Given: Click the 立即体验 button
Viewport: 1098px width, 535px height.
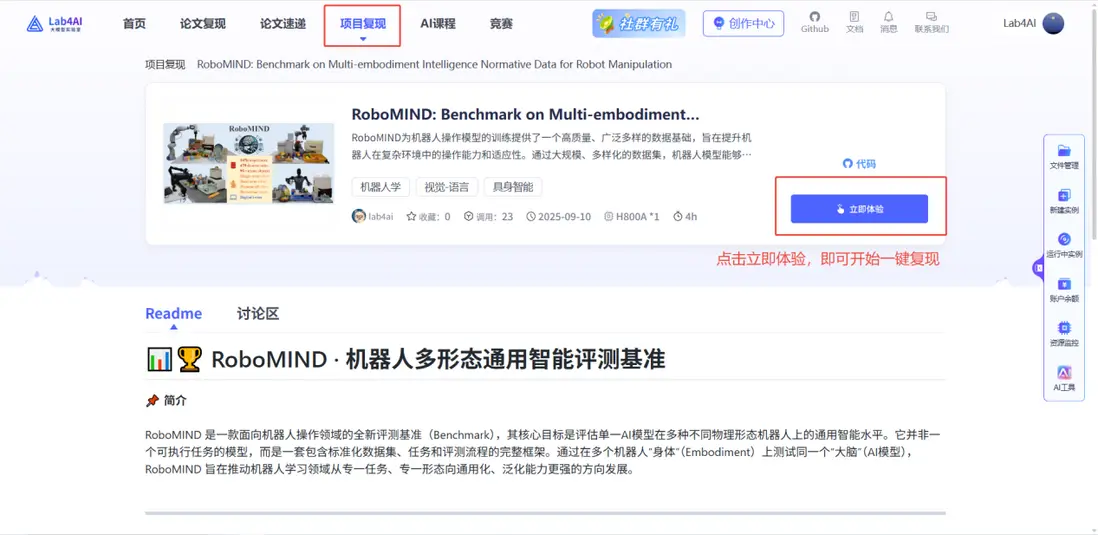Looking at the screenshot, I should point(859,209).
